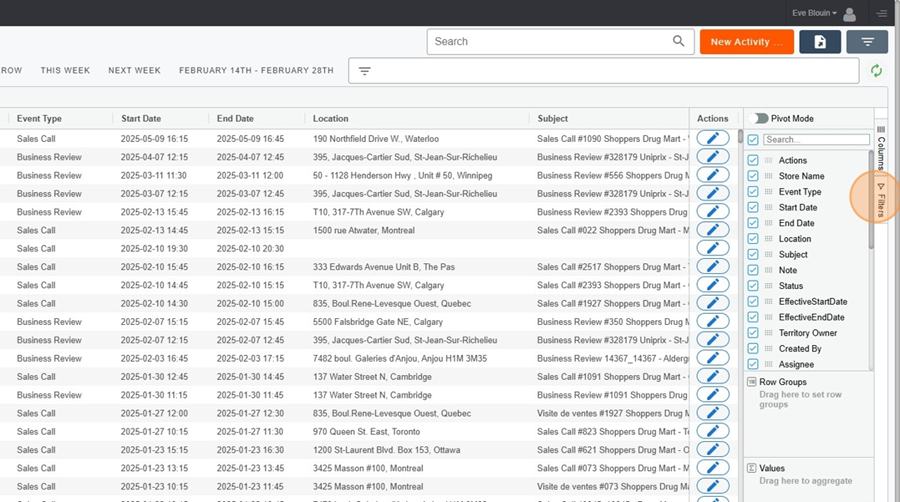Click the magnifier icon in Search box
900x502 pixels.
coord(678,41)
